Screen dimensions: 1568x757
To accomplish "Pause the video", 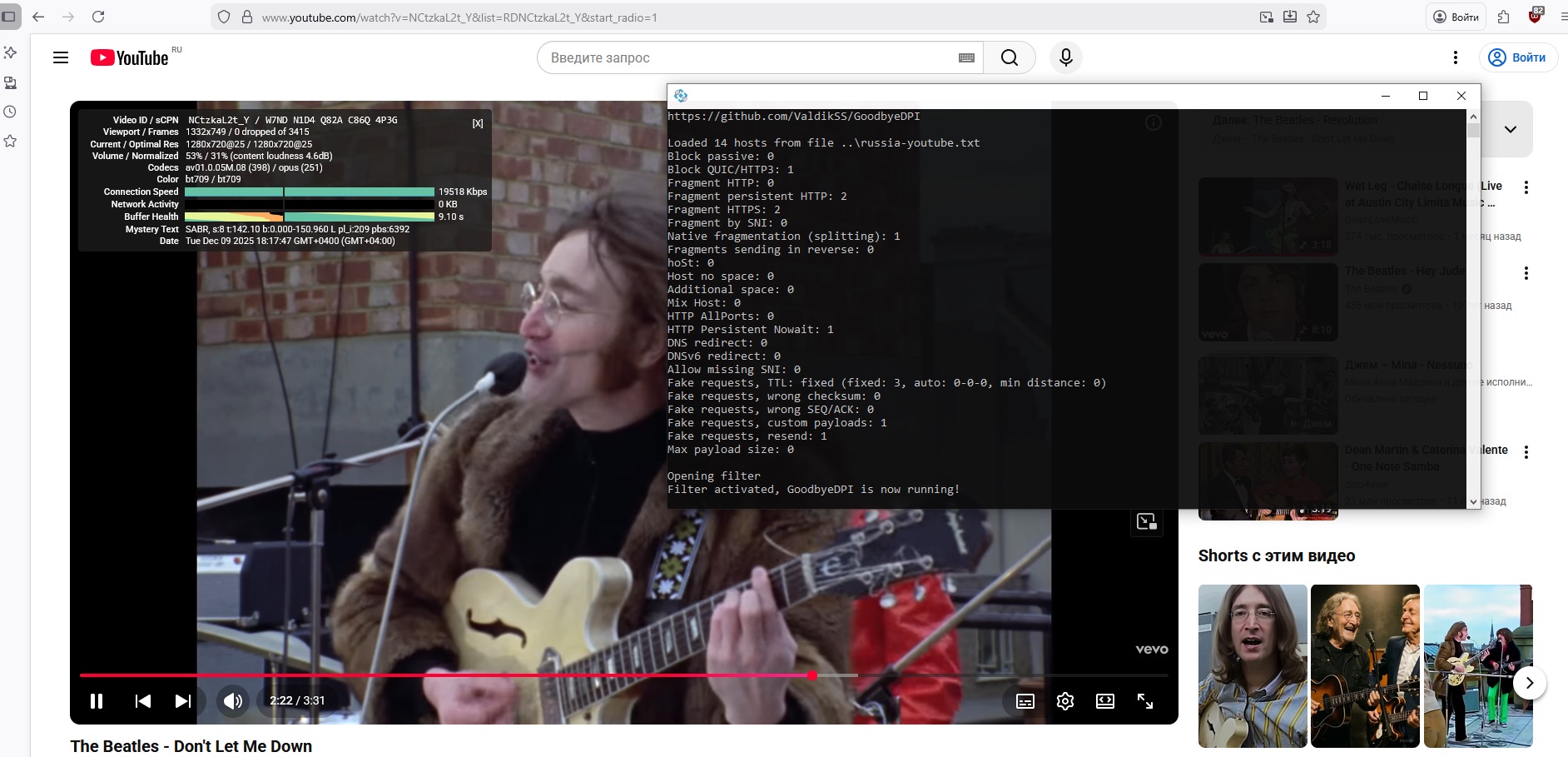I will [x=97, y=701].
